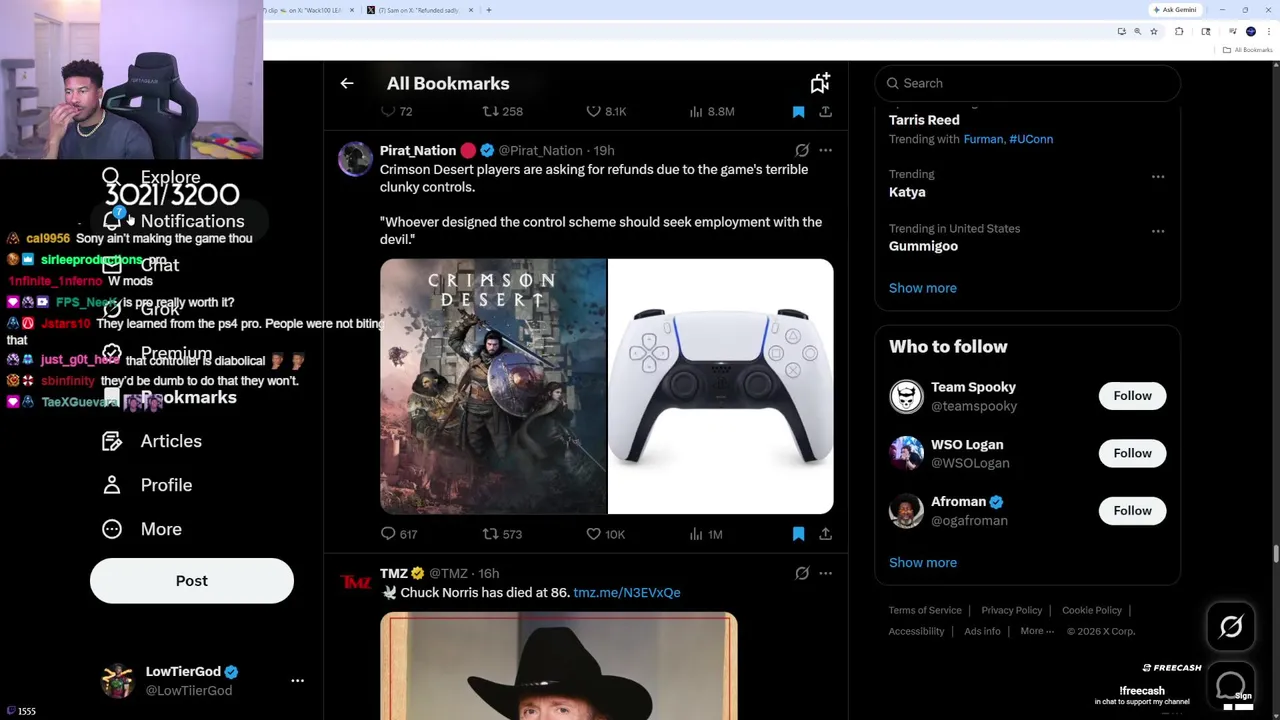Open the Crimson Desert cover image
The height and width of the screenshot is (720, 1280).
tap(493, 386)
